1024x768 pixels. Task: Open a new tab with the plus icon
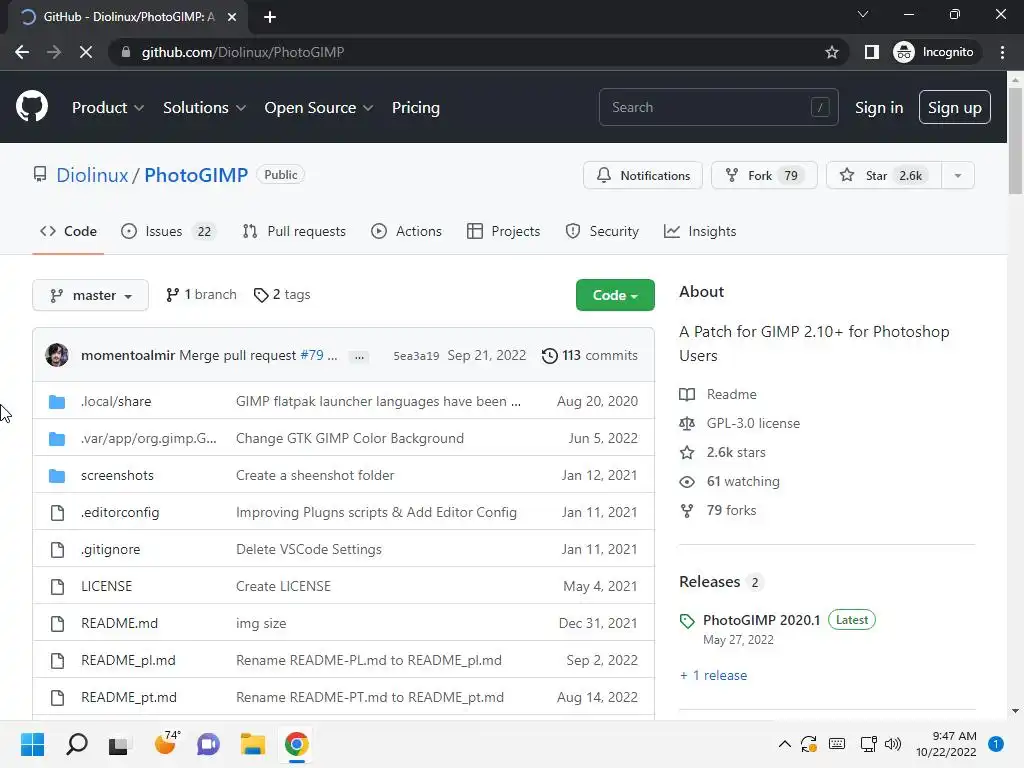coord(270,17)
